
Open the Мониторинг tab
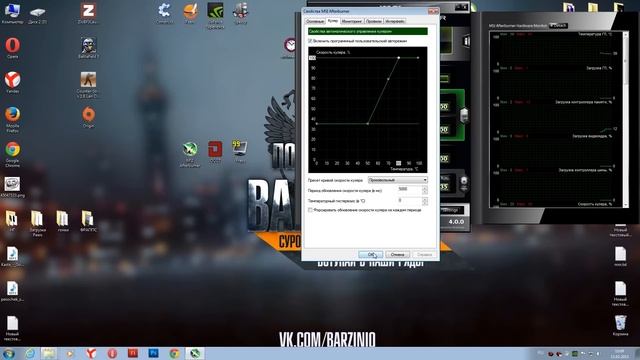click(x=352, y=21)
